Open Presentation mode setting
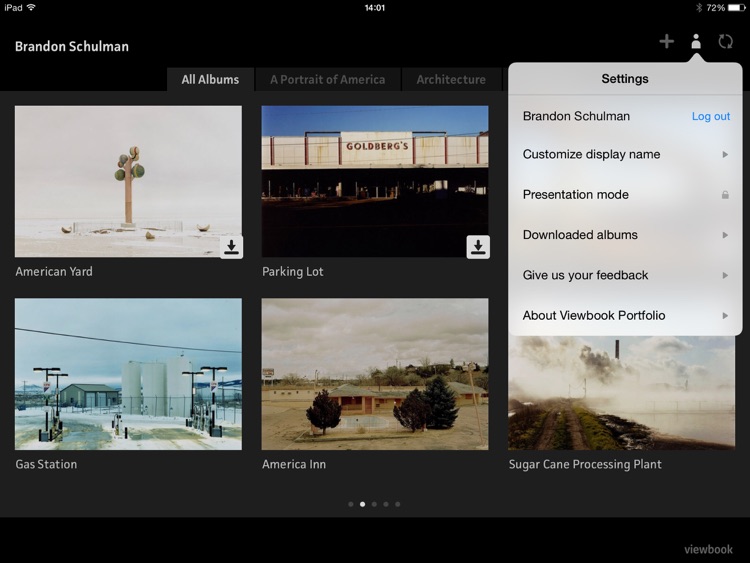The height and width of the screenshot is (563, 750). coord(625,195)
